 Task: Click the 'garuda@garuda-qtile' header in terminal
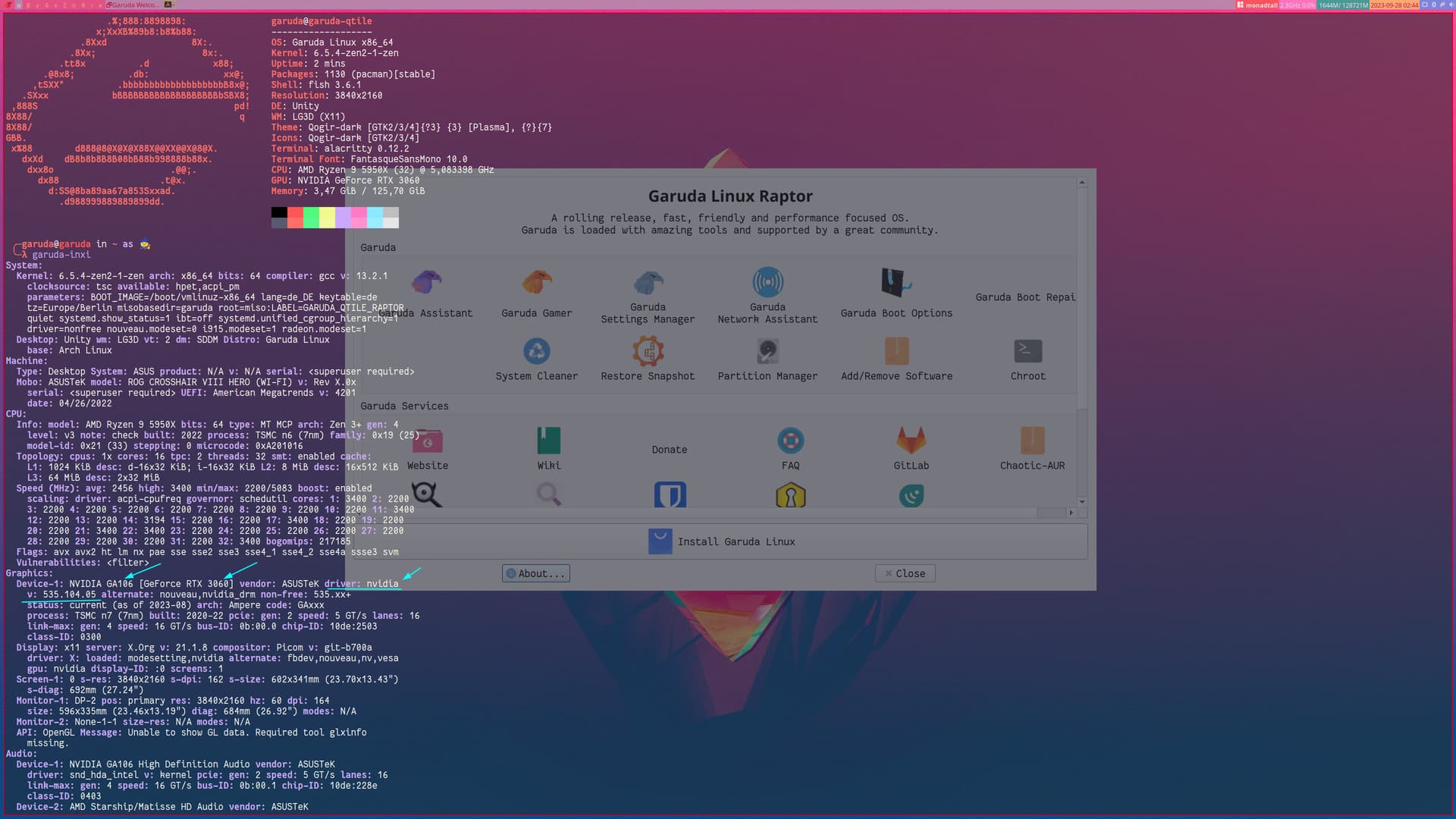[322, 21]
